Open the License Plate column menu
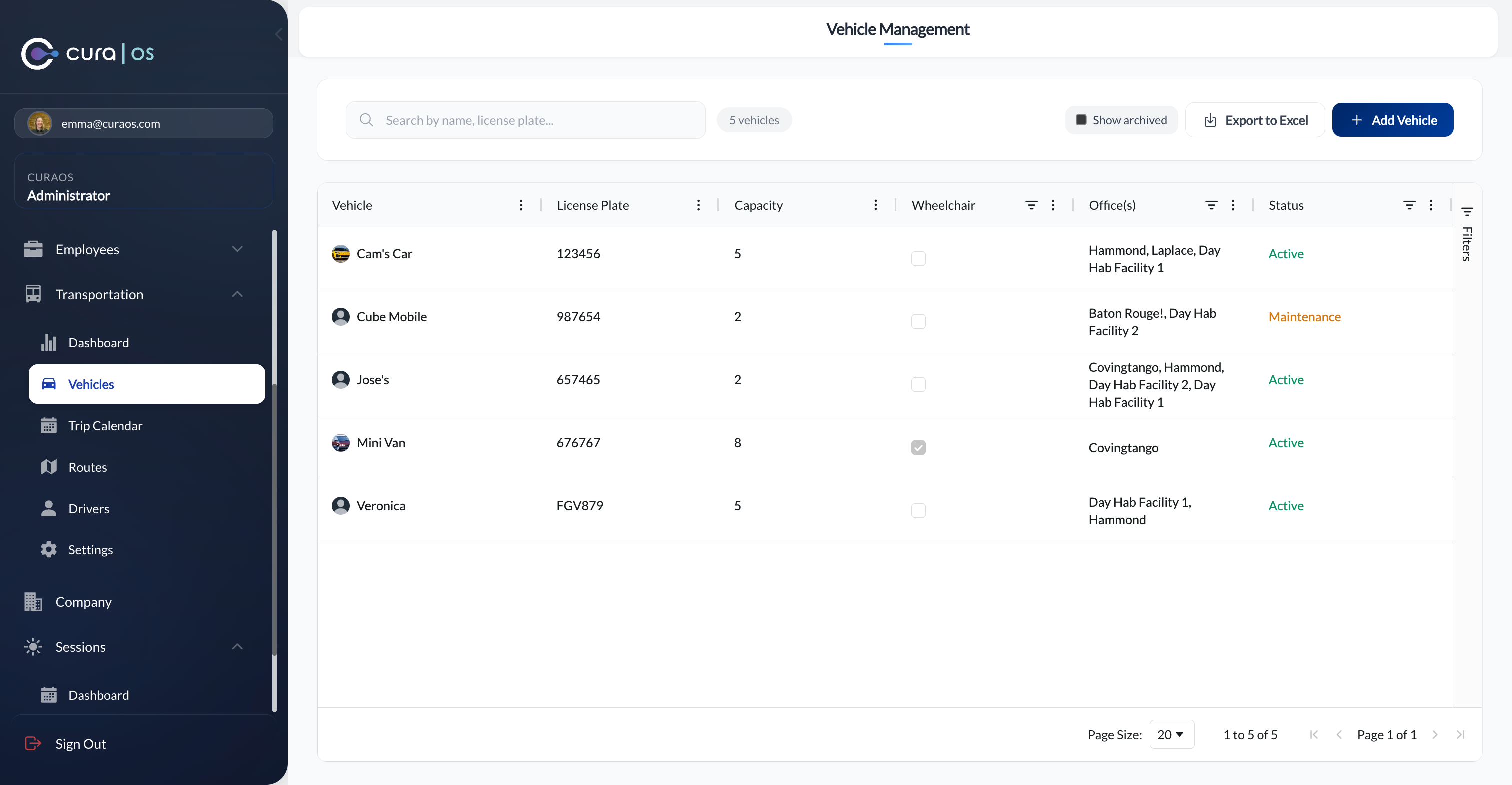 698,205
